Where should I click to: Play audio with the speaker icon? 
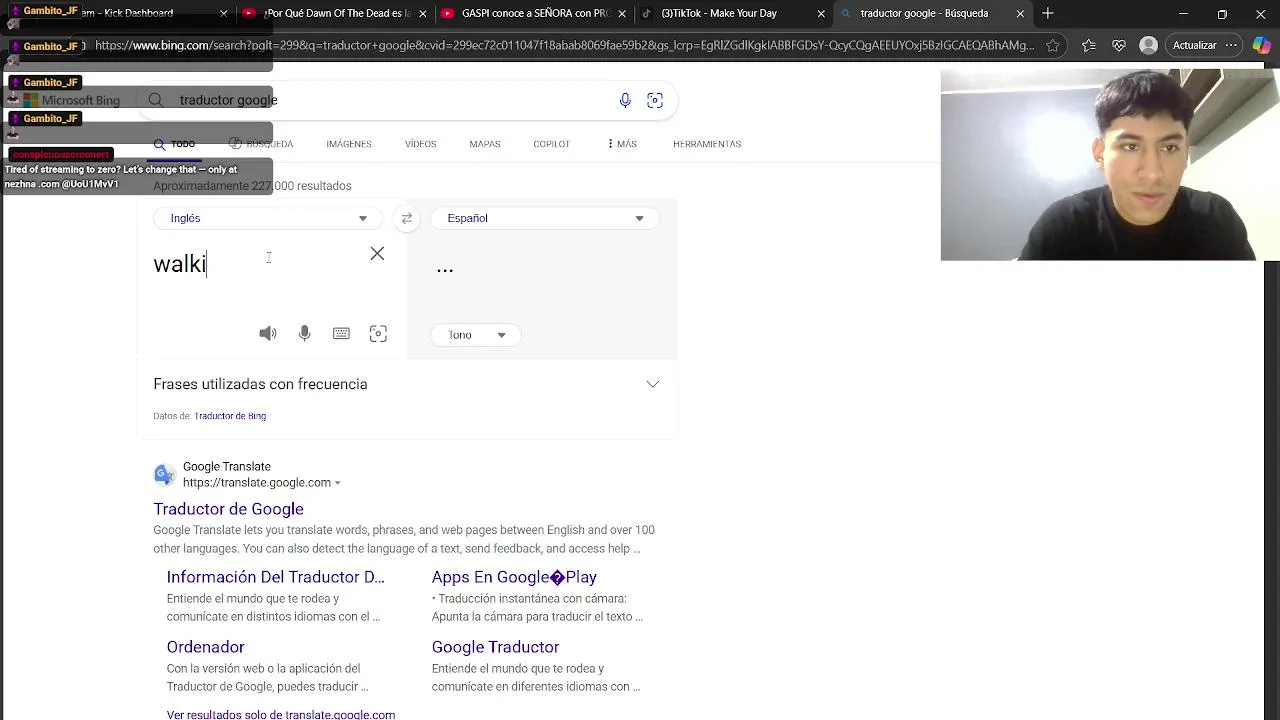pyautogui.click(x=268, y=334)
